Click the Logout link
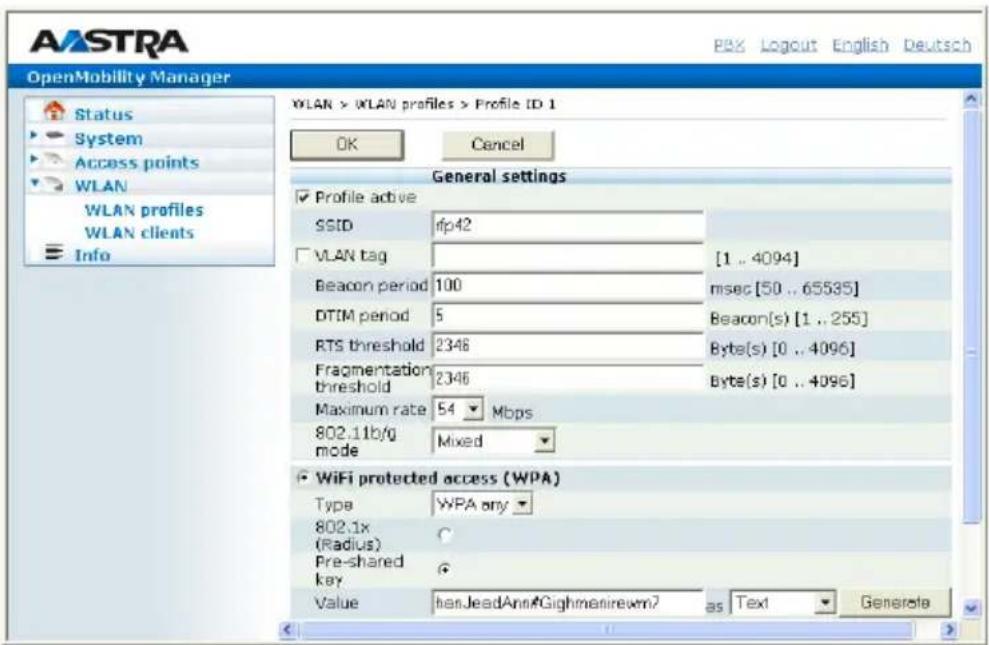The height and width of the screenshot is (645, 989). pyautogui.click(x=788, y=45)
